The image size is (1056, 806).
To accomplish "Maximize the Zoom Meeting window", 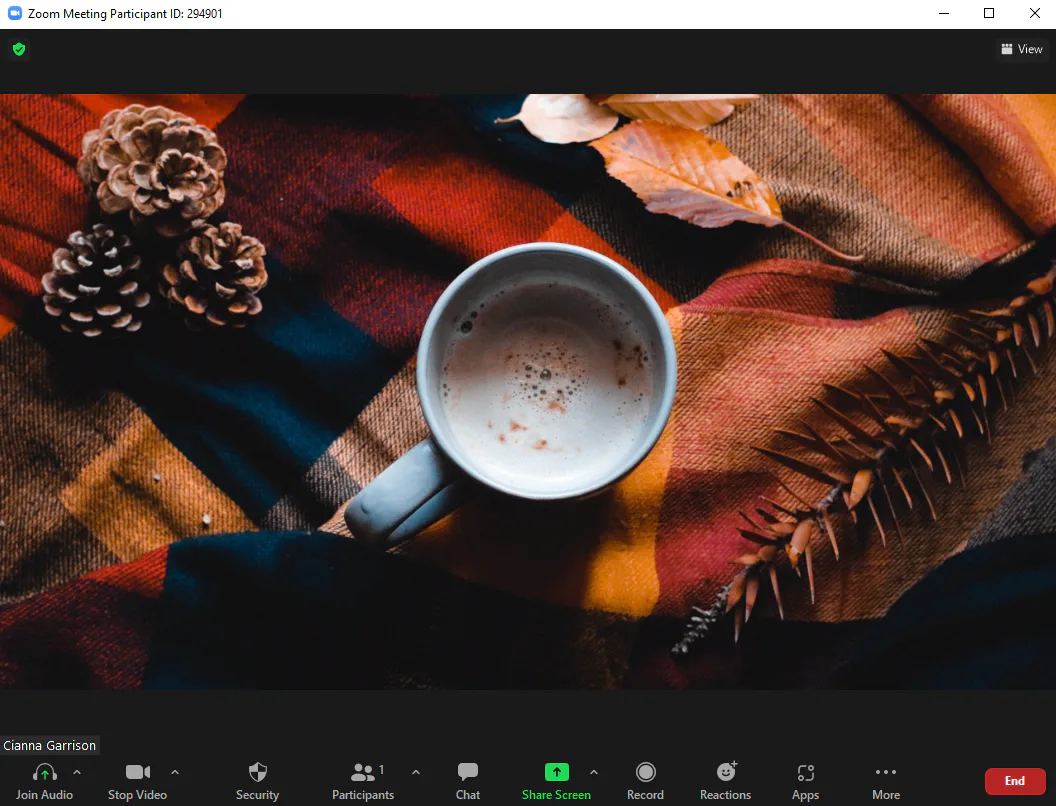I will [989, 13].
